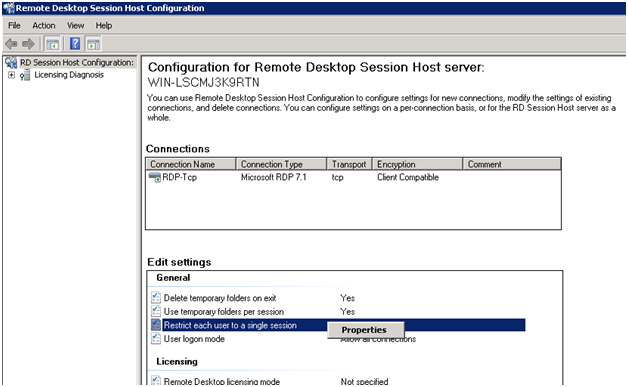This screenshot has width=628, height=387.
Task: Sort by Connection Name column header
Action: 191,164
